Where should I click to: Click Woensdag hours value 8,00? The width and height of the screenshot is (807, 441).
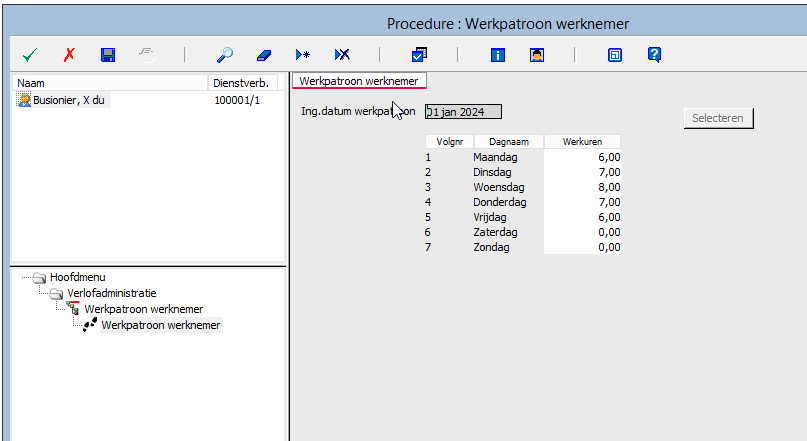[609, 187]
